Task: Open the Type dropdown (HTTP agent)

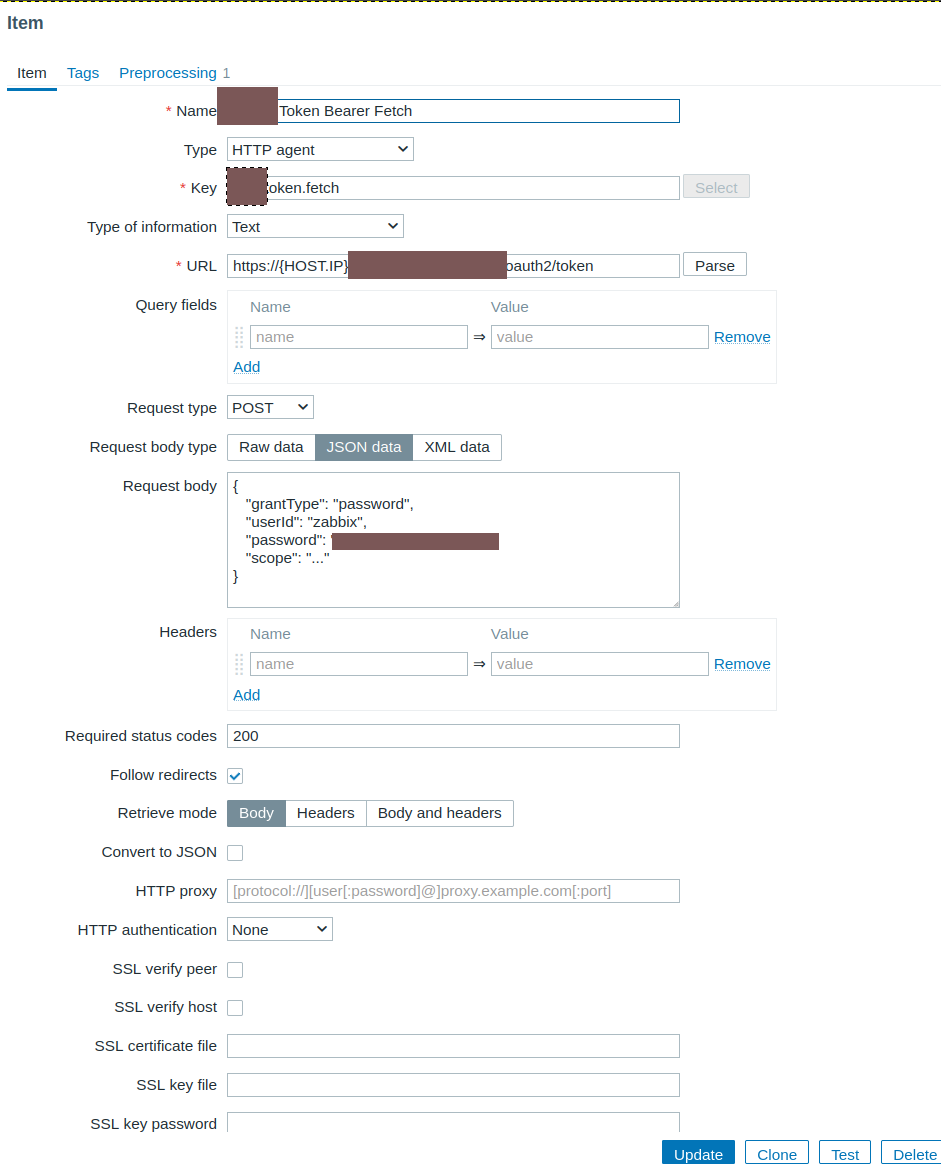Action: coord(320,150)
